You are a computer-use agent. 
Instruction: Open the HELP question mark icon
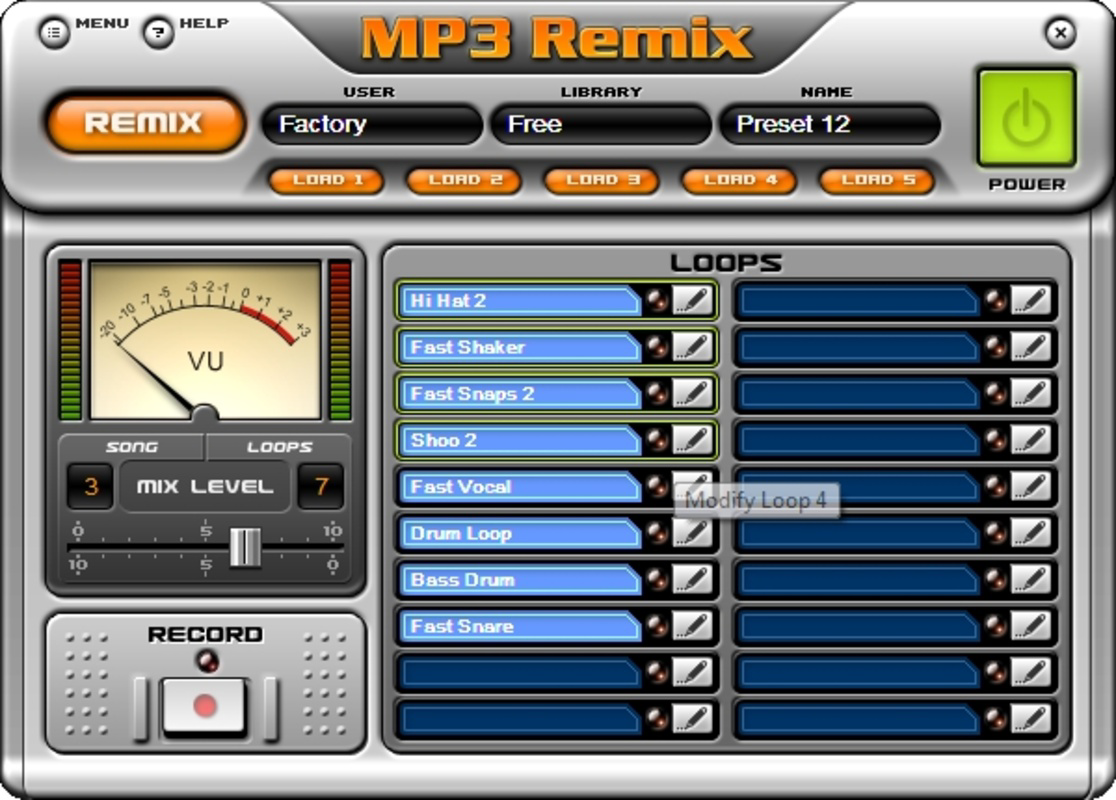(158, 33)
